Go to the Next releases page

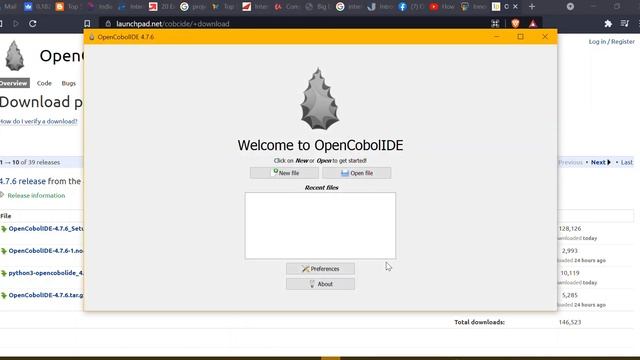pos(601,162)
